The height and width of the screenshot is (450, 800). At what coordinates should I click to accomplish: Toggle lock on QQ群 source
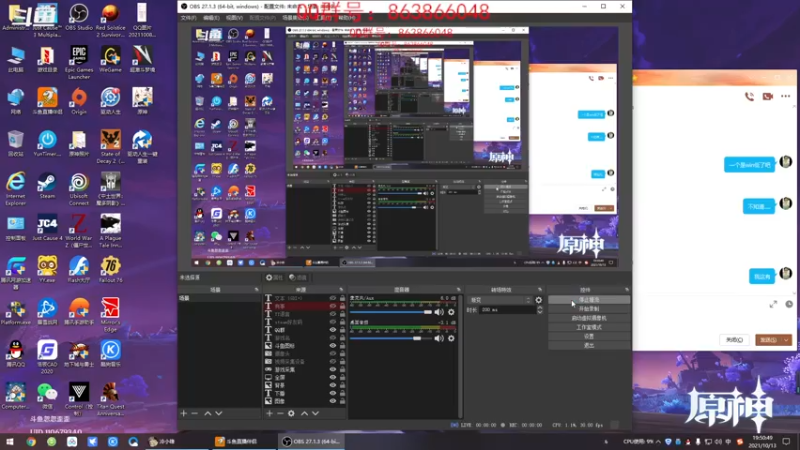342,330
